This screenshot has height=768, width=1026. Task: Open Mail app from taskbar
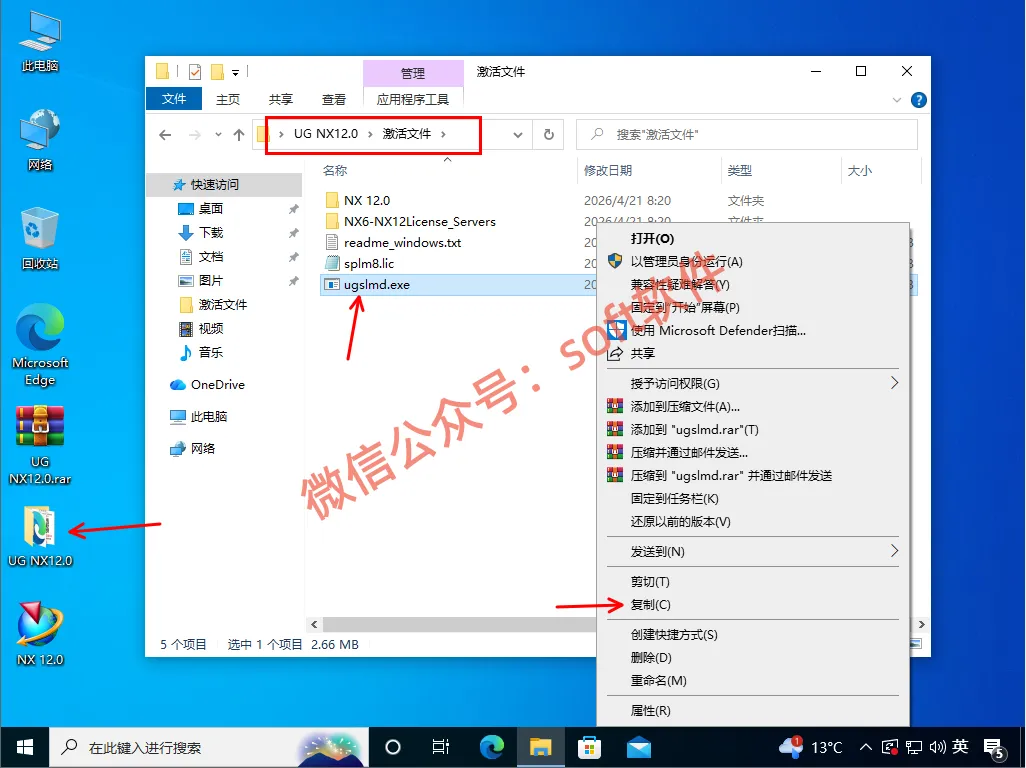(639, 747)
